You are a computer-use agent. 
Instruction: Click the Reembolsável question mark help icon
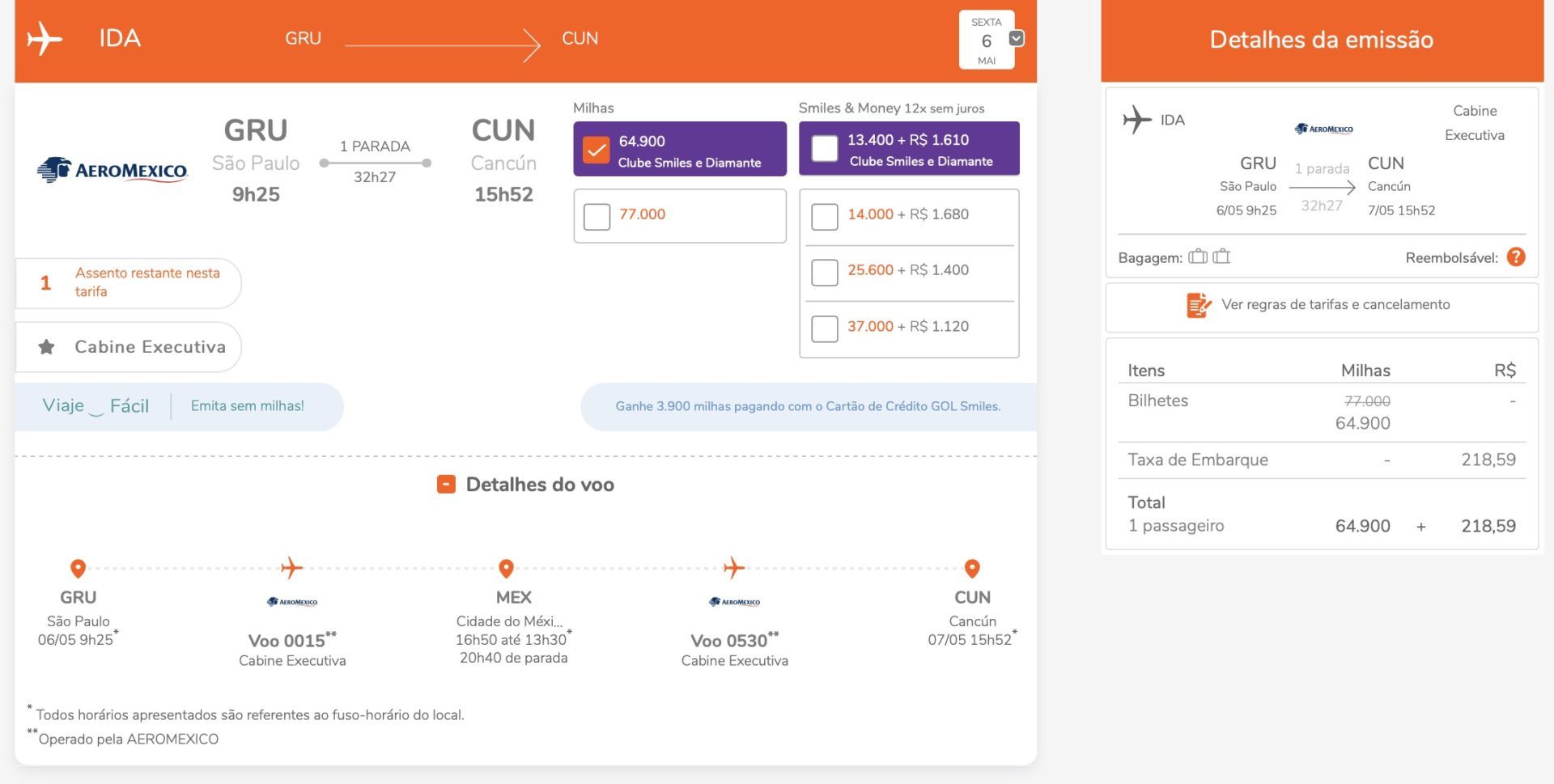[x=1516, y=257]
